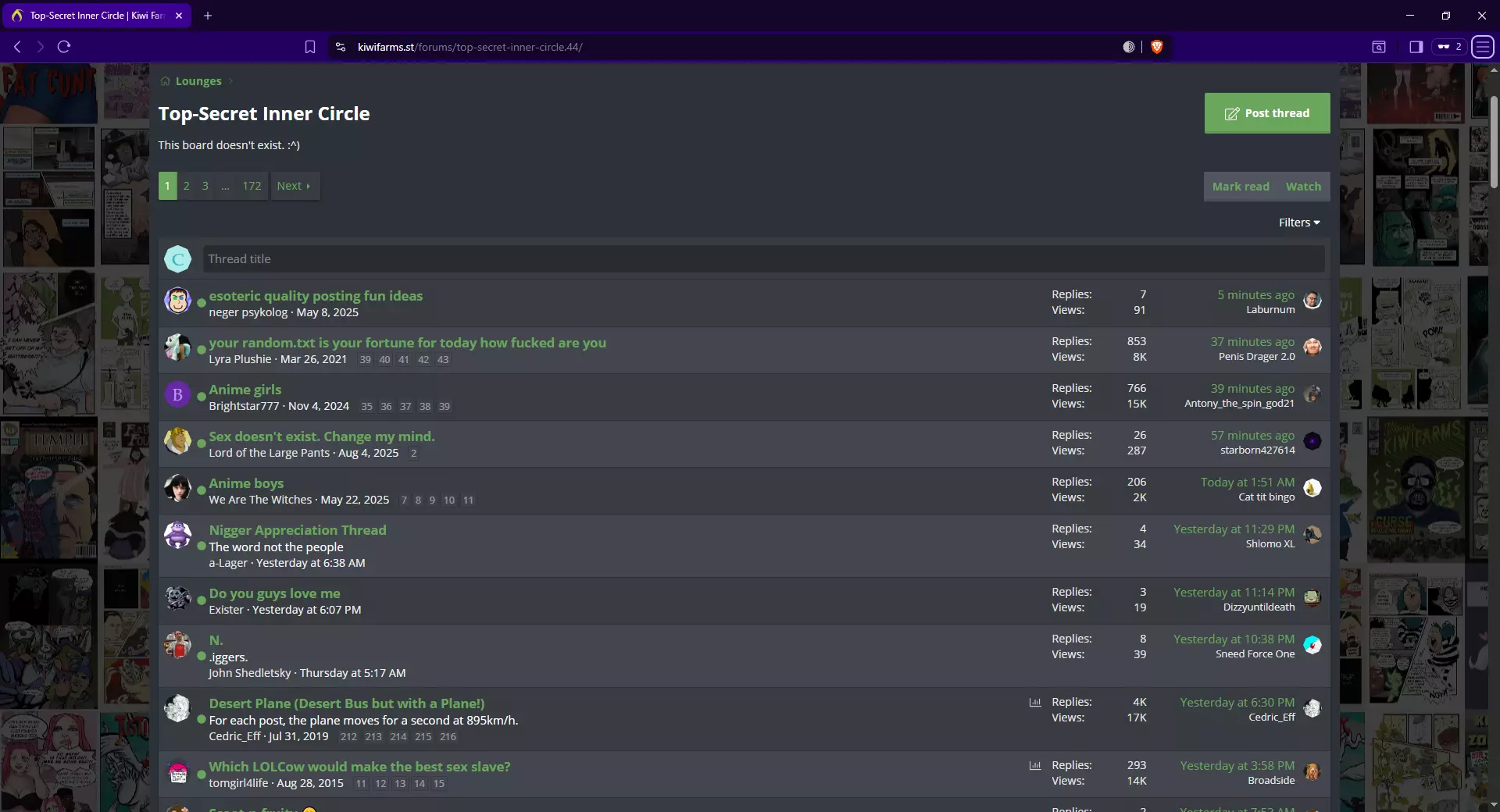The height and width of the screenshot is (812, 1500).
Task: Click tomgirl4life's thread avatar
Action: (178, 771)
